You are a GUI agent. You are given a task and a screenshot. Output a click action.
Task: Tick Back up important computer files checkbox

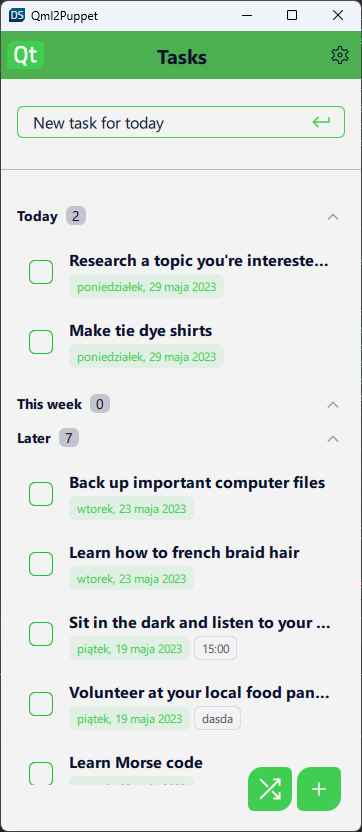[x=41, y=494]
